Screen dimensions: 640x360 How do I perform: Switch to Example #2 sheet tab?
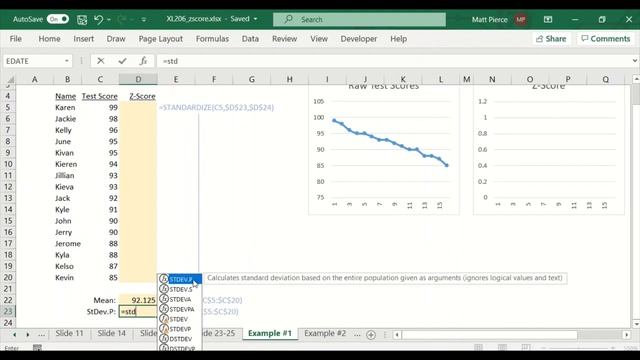[325, 333]
